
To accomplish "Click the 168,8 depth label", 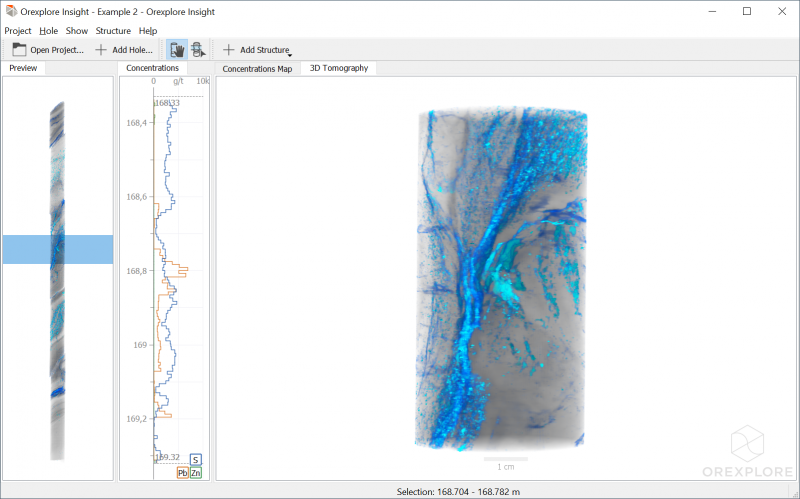I will coord(137,271).
